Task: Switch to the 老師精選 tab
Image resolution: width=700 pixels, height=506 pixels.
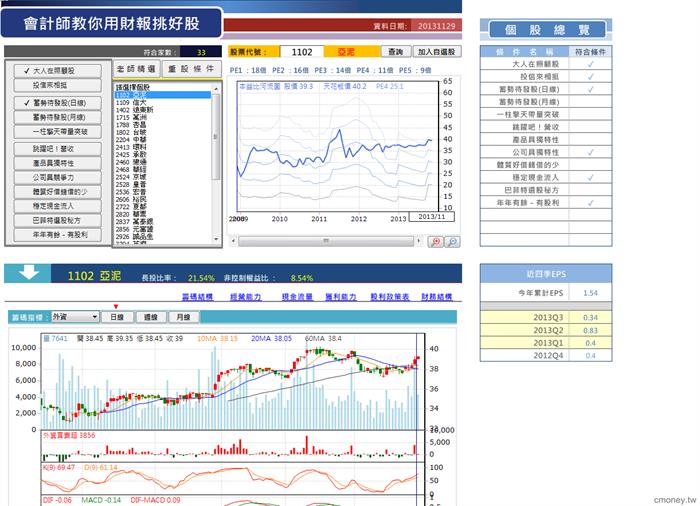Action: point(136,69)
